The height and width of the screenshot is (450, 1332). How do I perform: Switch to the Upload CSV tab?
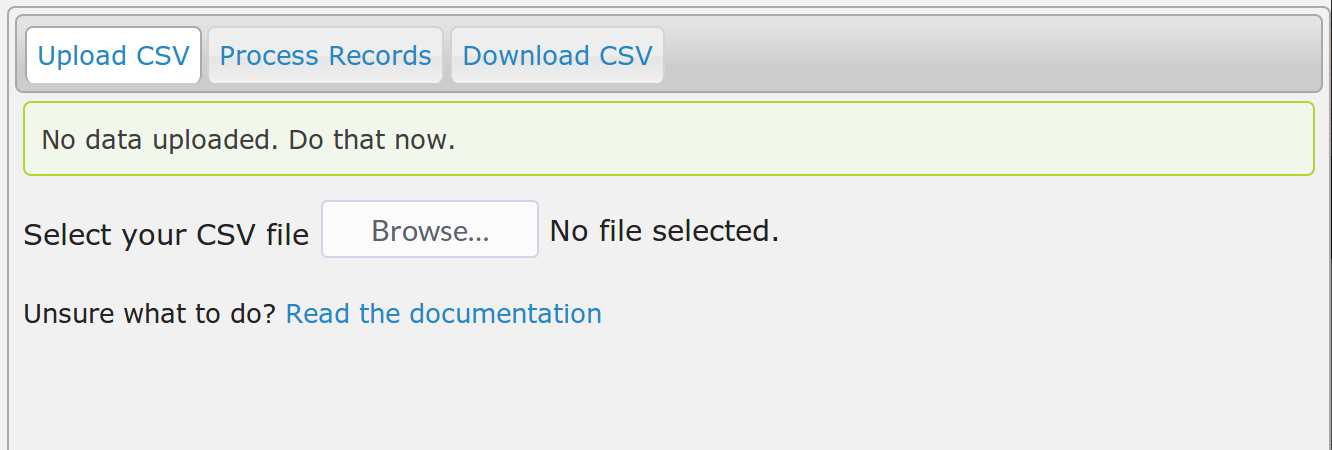coord(113,56)
